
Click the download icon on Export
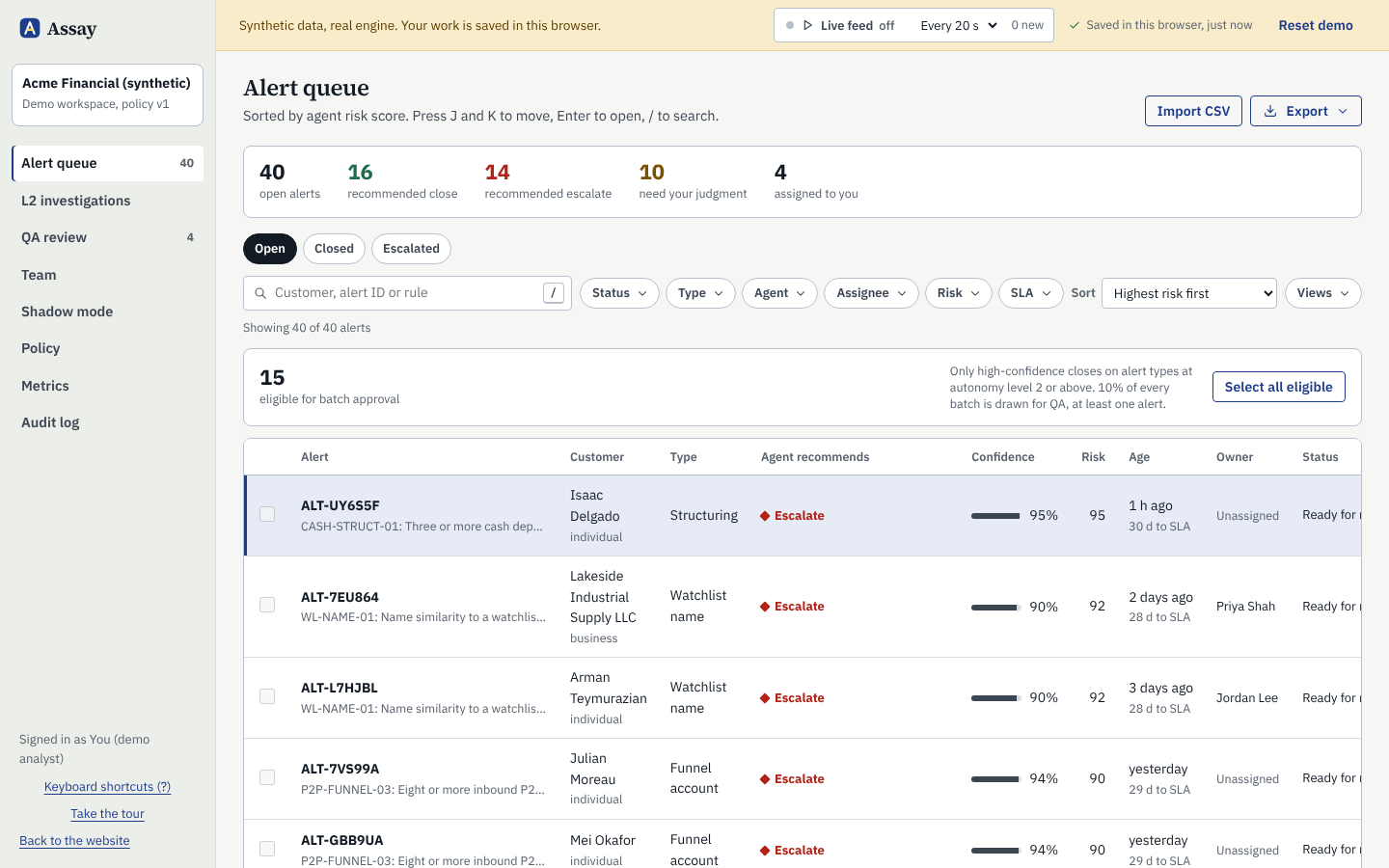pyautogui.click(x=1270, y=111)
